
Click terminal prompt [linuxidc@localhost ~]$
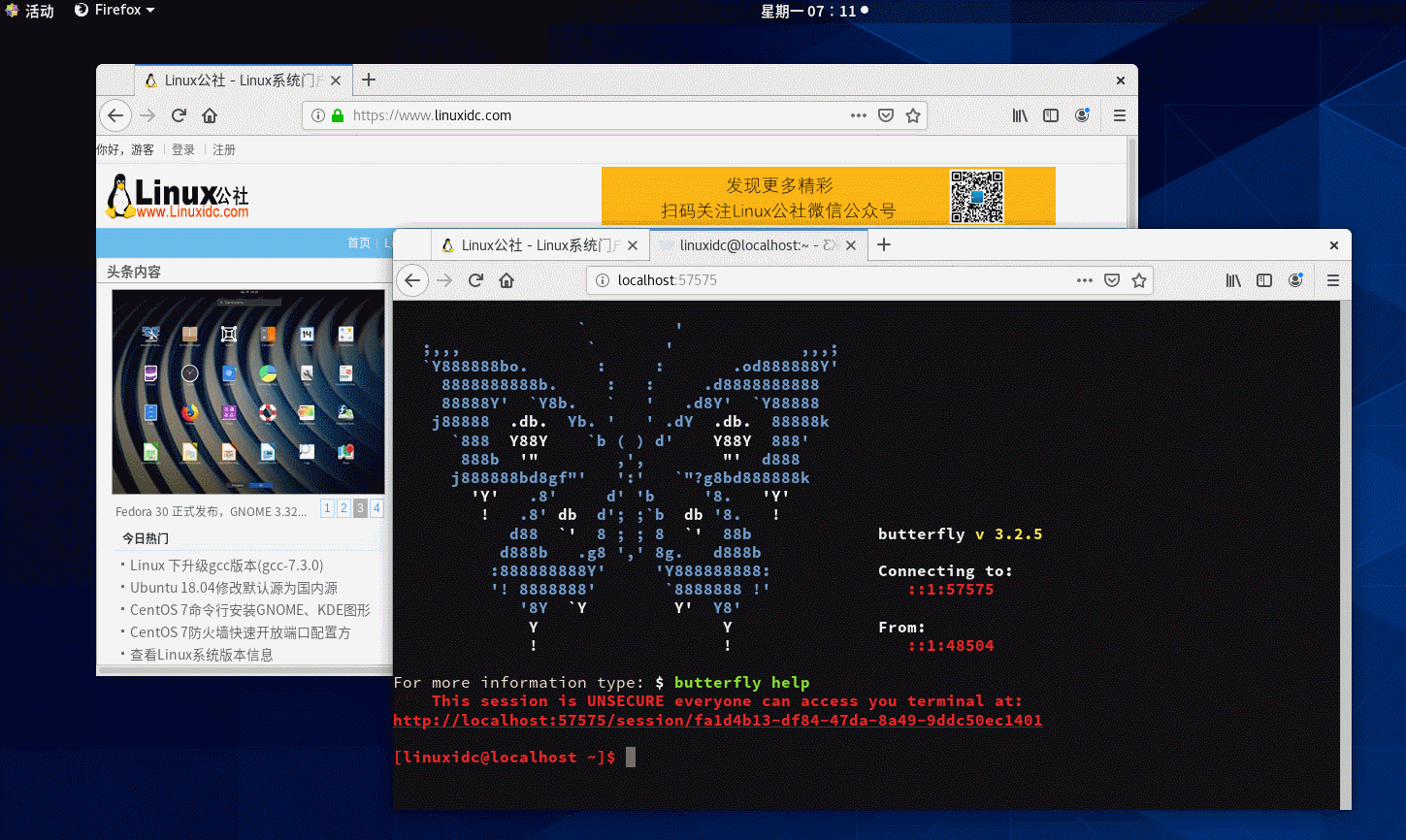[505, 757]
